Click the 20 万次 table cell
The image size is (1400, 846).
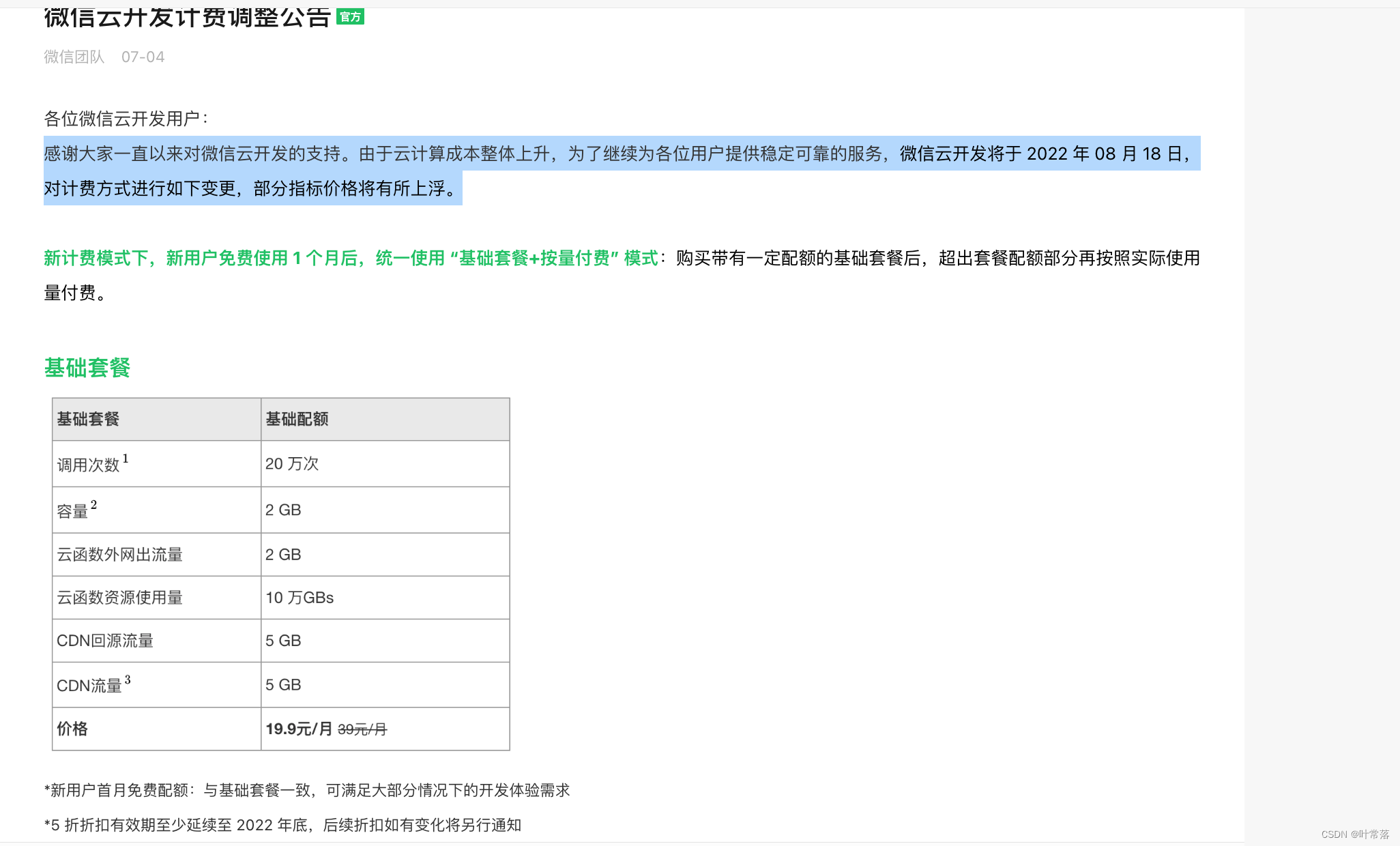tap(292, 464)
